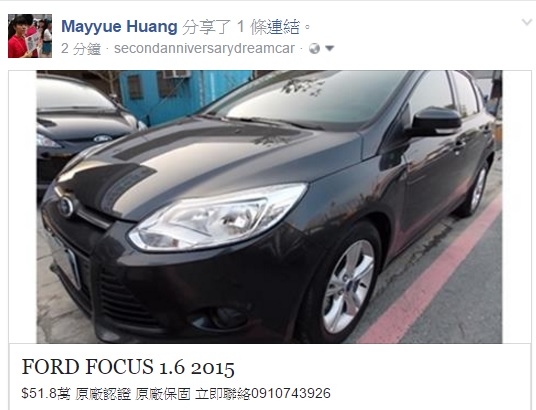The width and height of the screenshot is (536, 410).
Task: Click the car's front headlight in photo
Action: coord(218,217)
